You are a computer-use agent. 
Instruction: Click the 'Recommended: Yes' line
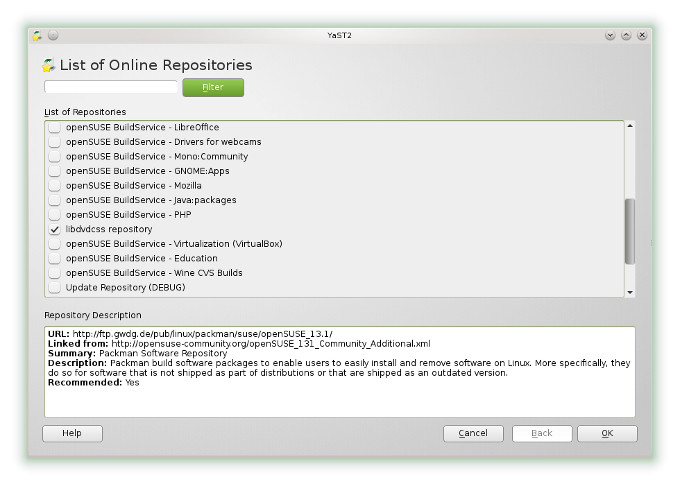(94, 382)
